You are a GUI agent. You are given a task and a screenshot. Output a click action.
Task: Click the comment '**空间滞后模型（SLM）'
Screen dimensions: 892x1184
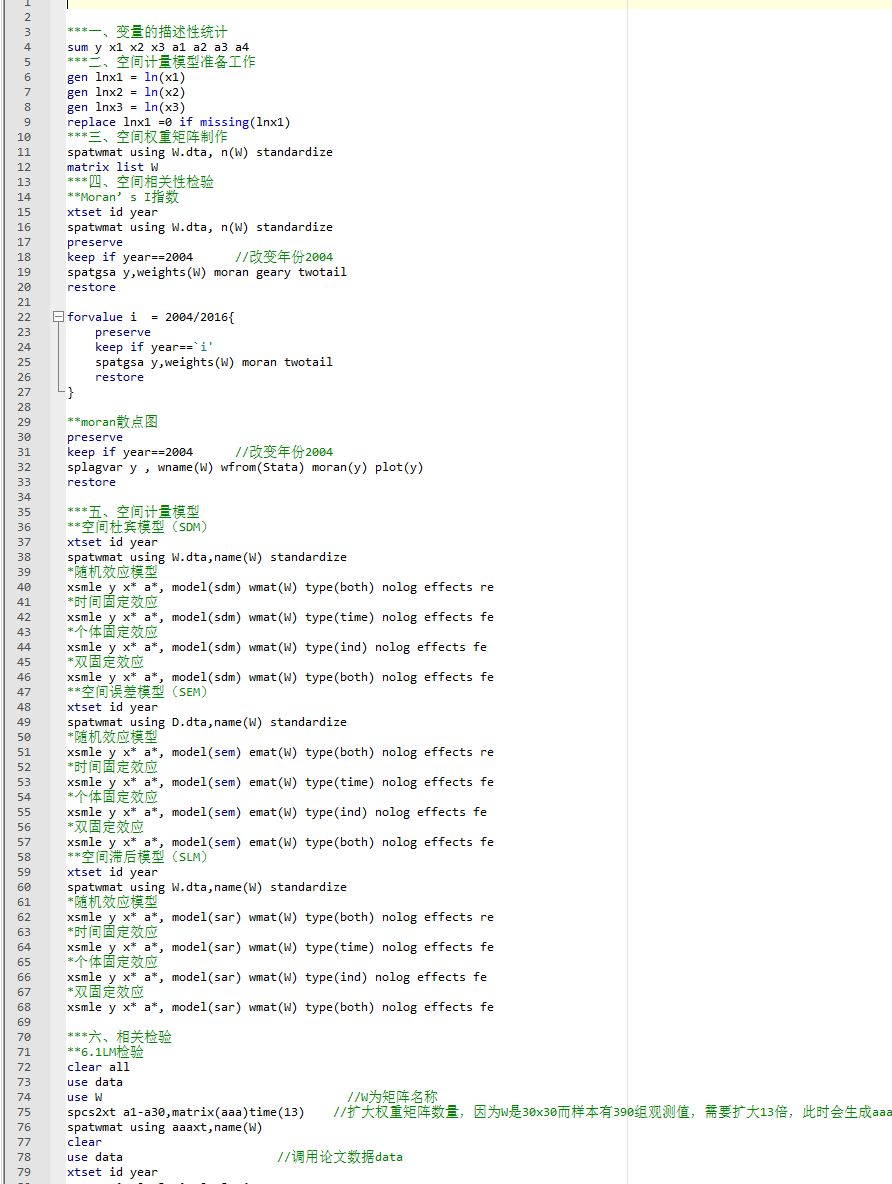[x=137, y=857]
